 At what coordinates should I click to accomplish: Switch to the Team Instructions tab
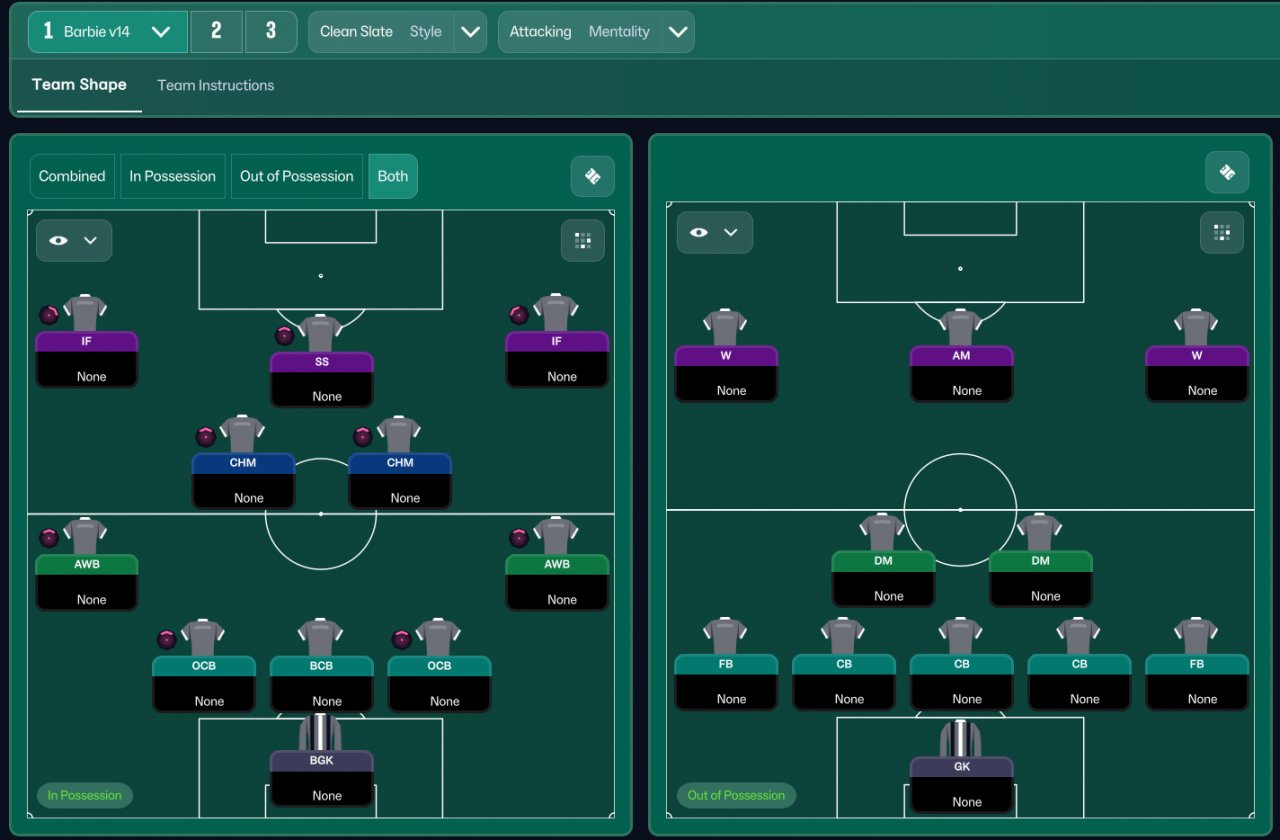215,85
